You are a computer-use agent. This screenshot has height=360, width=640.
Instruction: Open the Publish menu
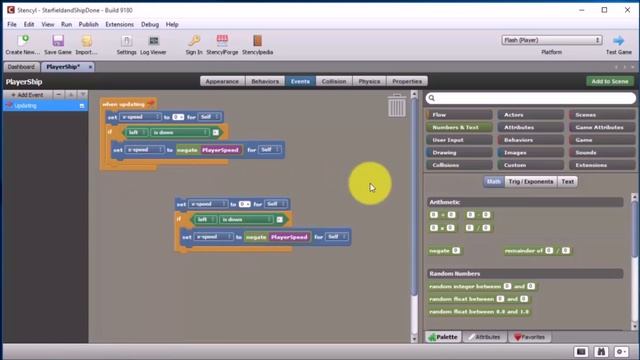89,24
